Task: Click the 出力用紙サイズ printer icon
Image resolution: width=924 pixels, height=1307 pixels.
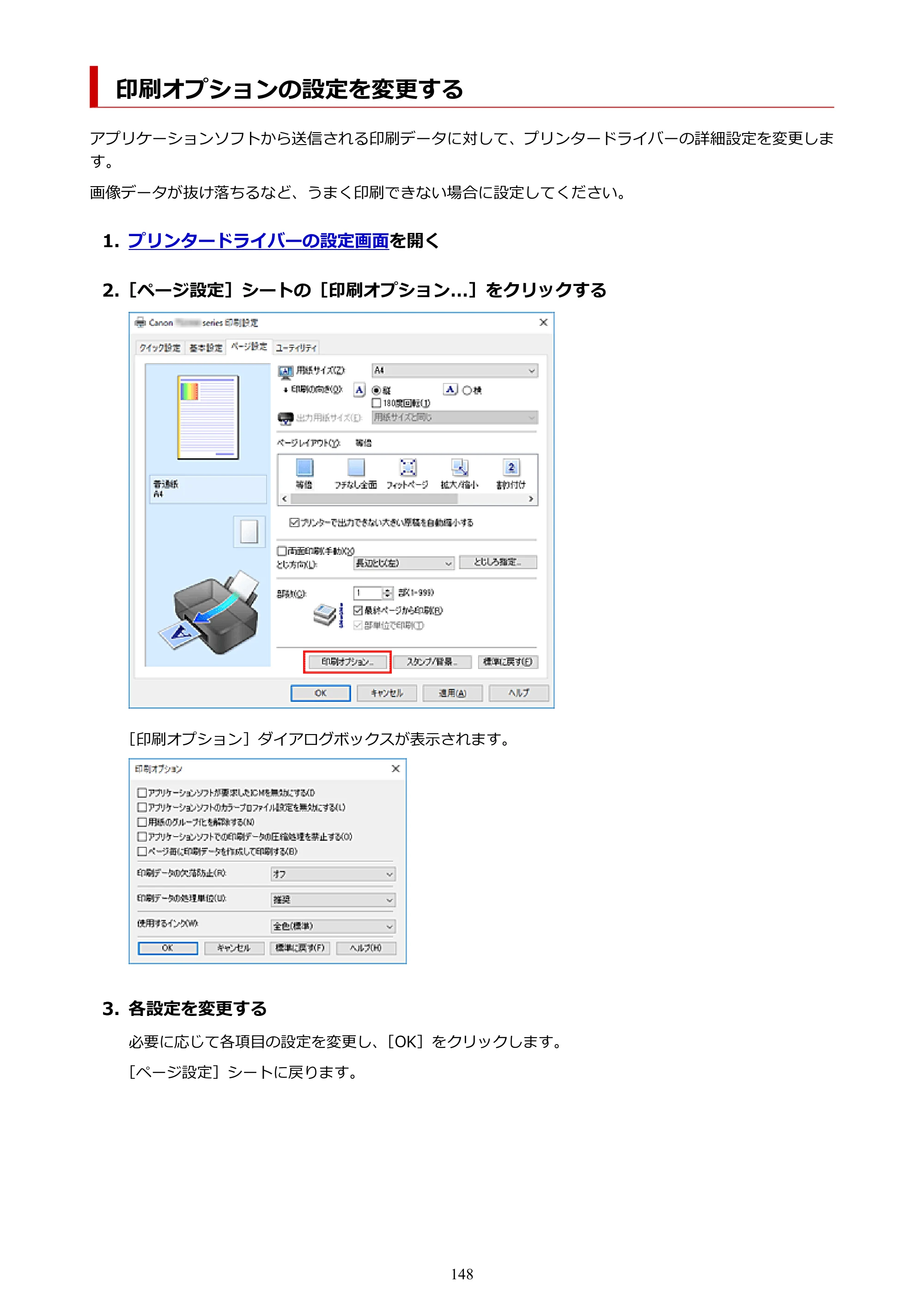Action: click(285, 419)
